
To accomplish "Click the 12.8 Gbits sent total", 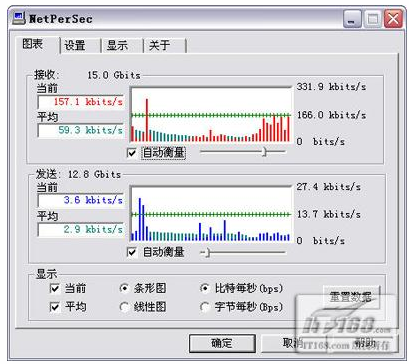I will coord(94,174).
